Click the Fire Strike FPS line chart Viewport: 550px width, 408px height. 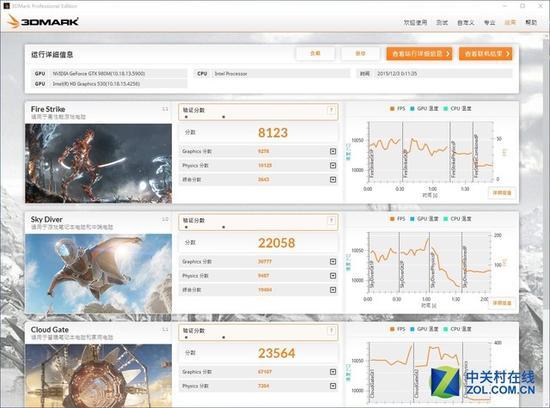pyautogui.click(x=431, y=152)
